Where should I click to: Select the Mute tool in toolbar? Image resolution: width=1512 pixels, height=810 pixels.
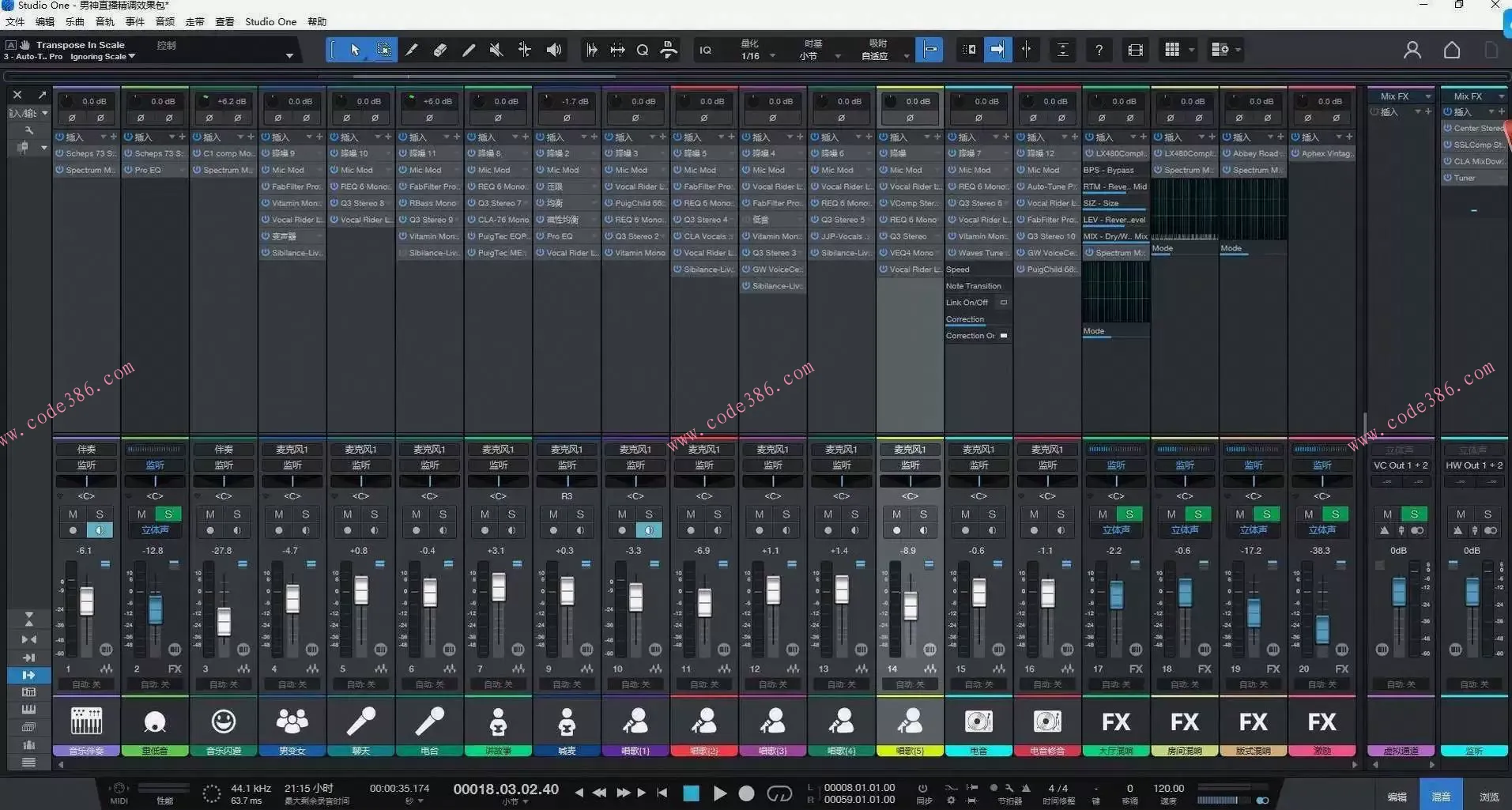click(x=496, y=50)
